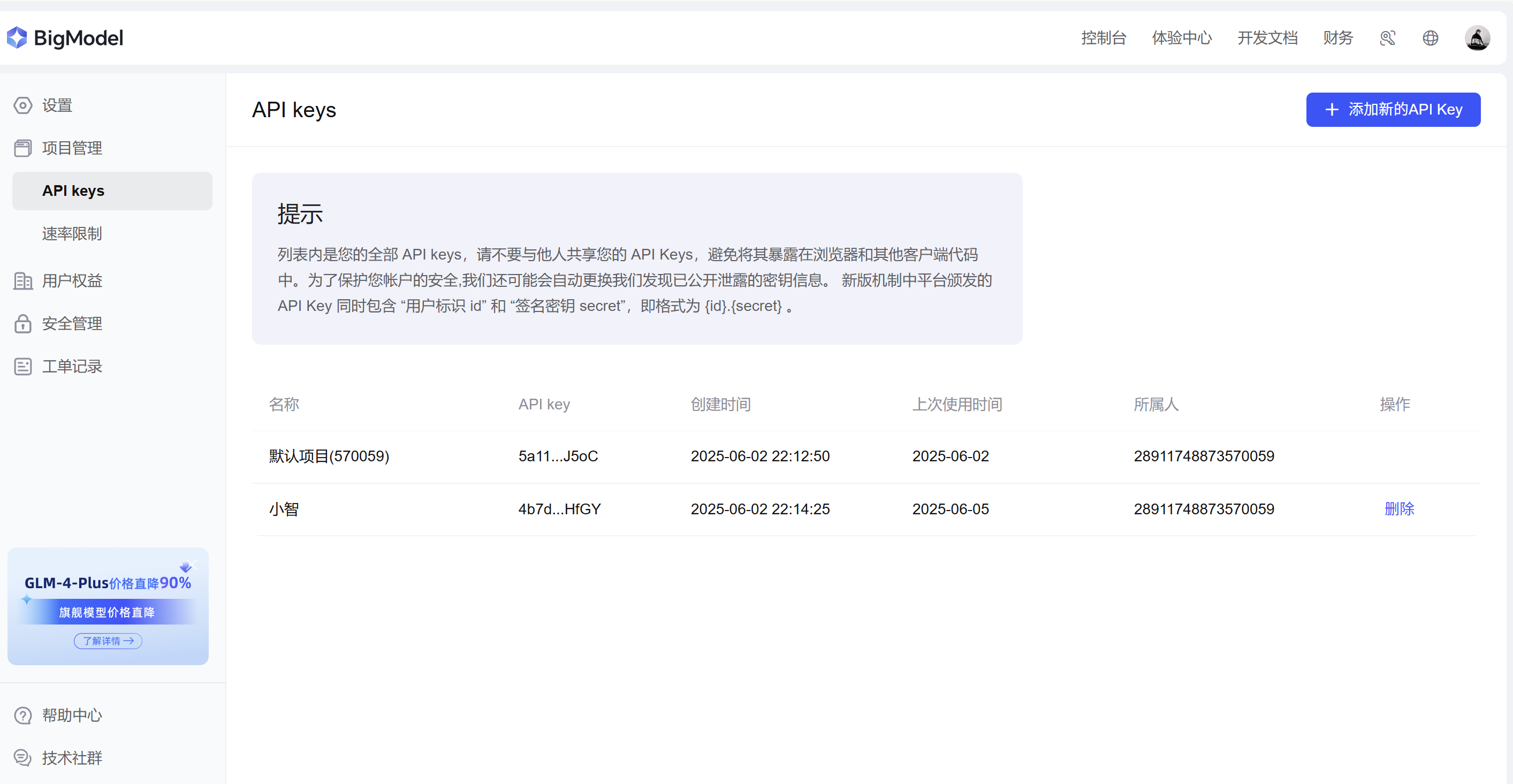Click the 小智 name cell
1513x784 pixels.
(x=284, y=508)
